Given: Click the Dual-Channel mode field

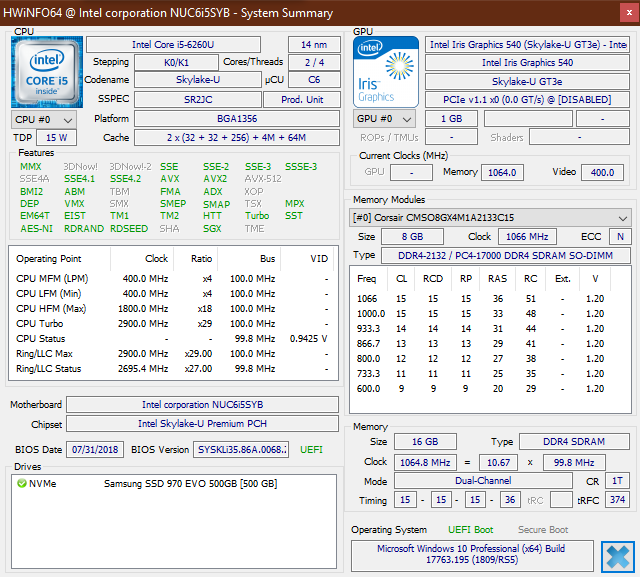Looking at the screenshot, I should [483, 481].
